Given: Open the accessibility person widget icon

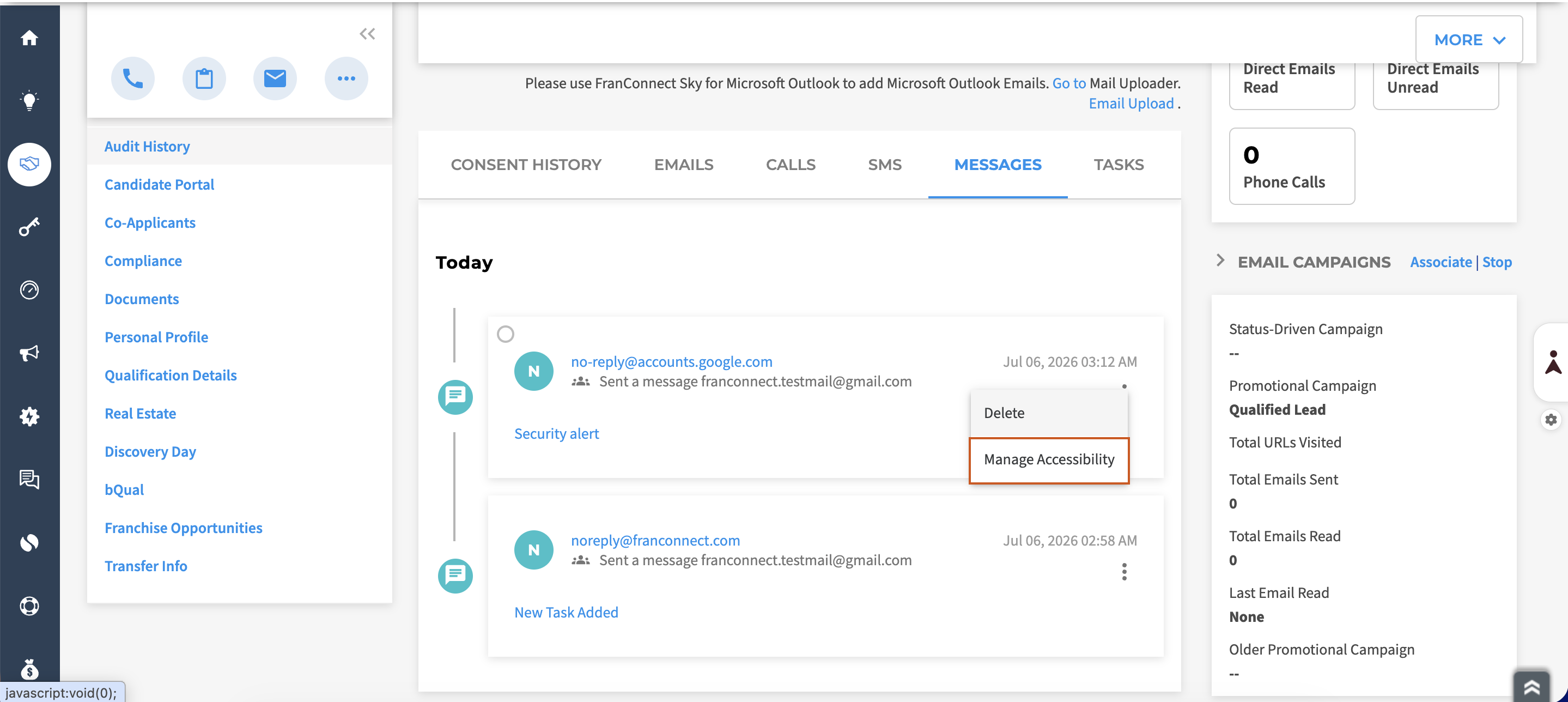Looking at the screenshot, I should click(x=1553, y=362).
